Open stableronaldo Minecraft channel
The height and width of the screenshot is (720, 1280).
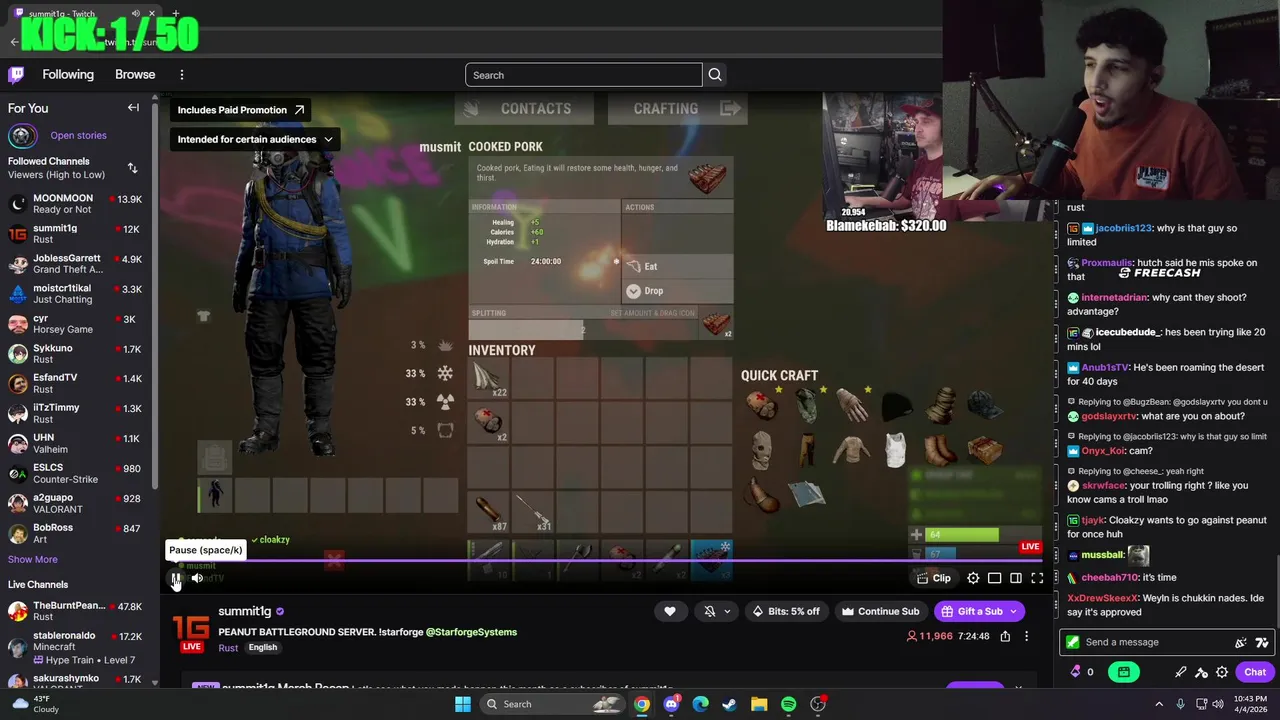click(76, 647)
